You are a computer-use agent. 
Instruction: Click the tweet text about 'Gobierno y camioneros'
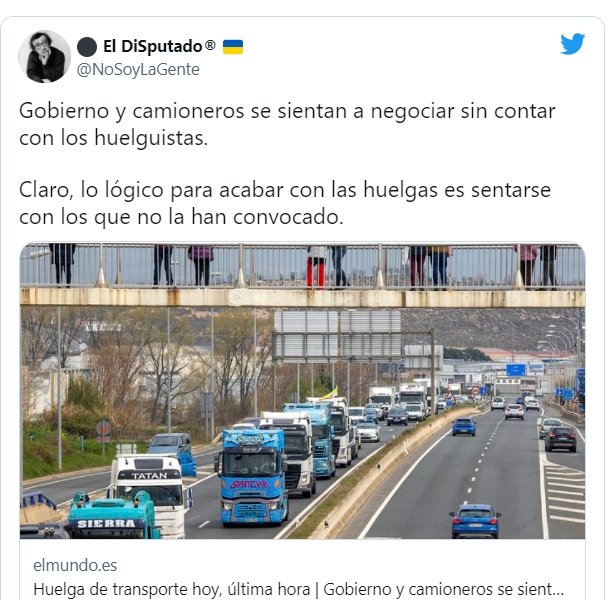pyautogui.click(x=287, y=124)
